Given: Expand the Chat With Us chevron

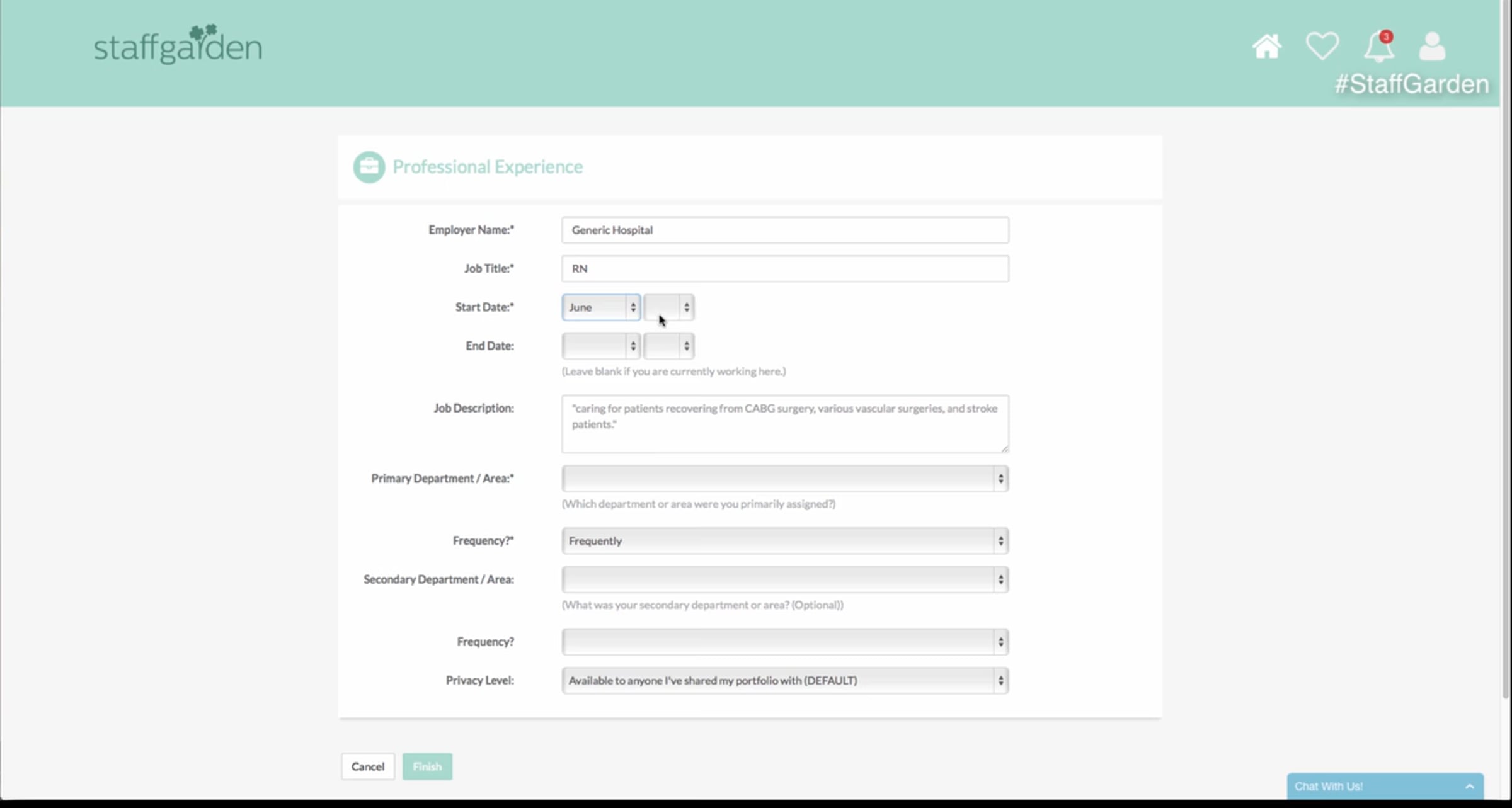Looking at the screenshot, I should pyautogui.click(x=1469, y=786).
